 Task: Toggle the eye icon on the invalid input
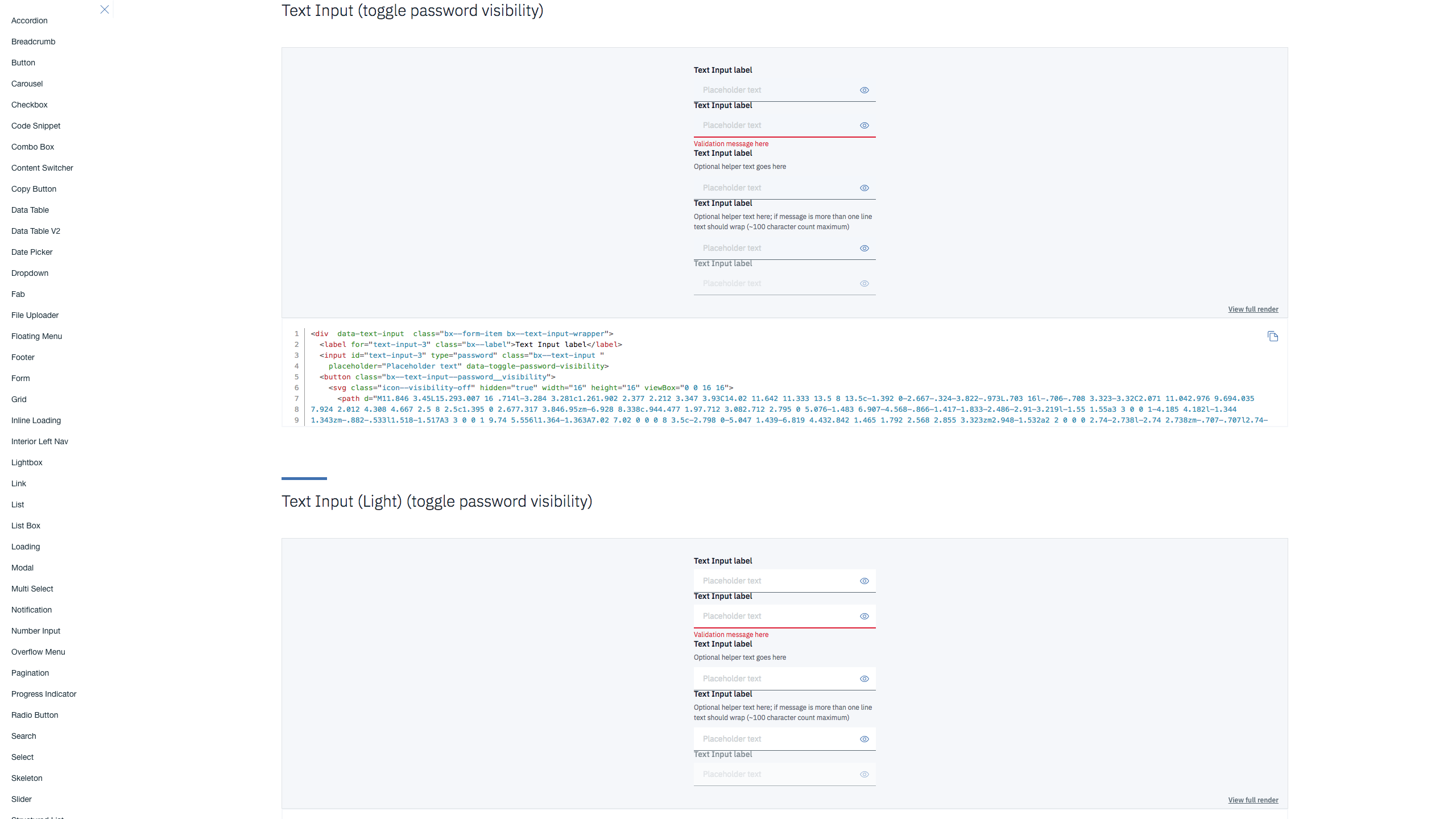pyautogui.click(x=864, y=125)
